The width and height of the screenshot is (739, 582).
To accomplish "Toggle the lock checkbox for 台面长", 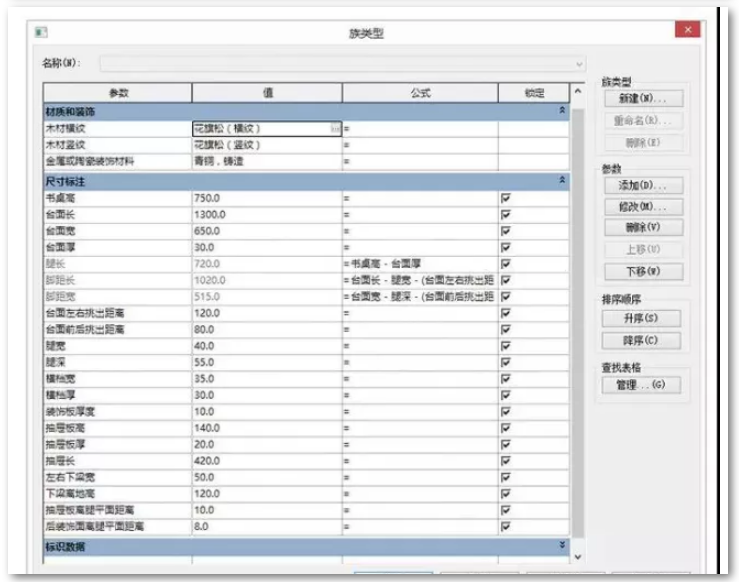I will 506,214.
